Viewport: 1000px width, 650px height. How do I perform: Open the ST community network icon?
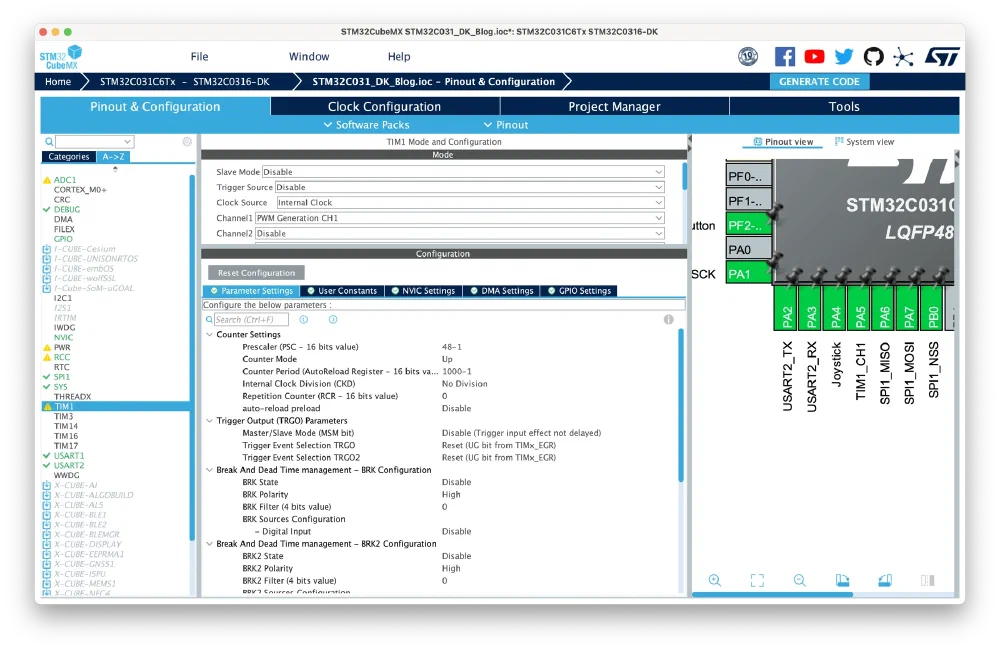click(903, 57)
